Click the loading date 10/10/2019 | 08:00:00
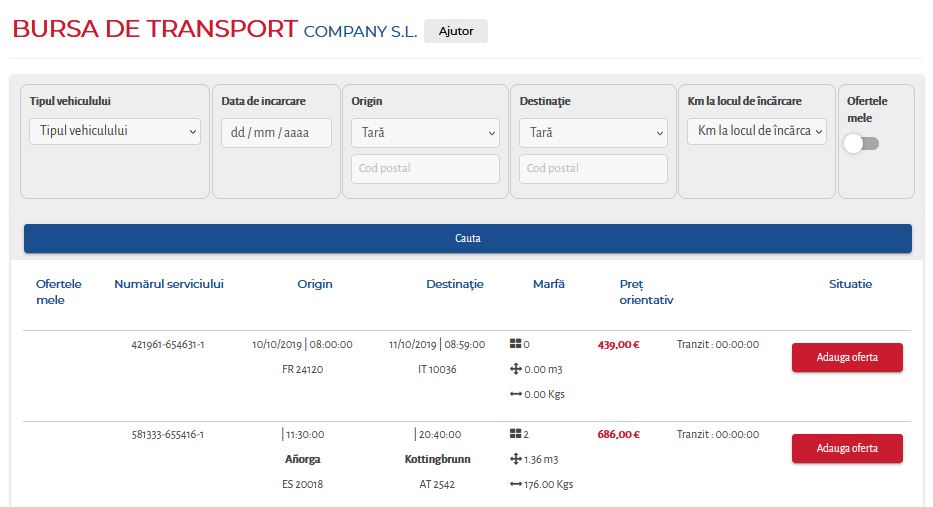The height and width of the screenshot is (507, 933). click(302, 345)
